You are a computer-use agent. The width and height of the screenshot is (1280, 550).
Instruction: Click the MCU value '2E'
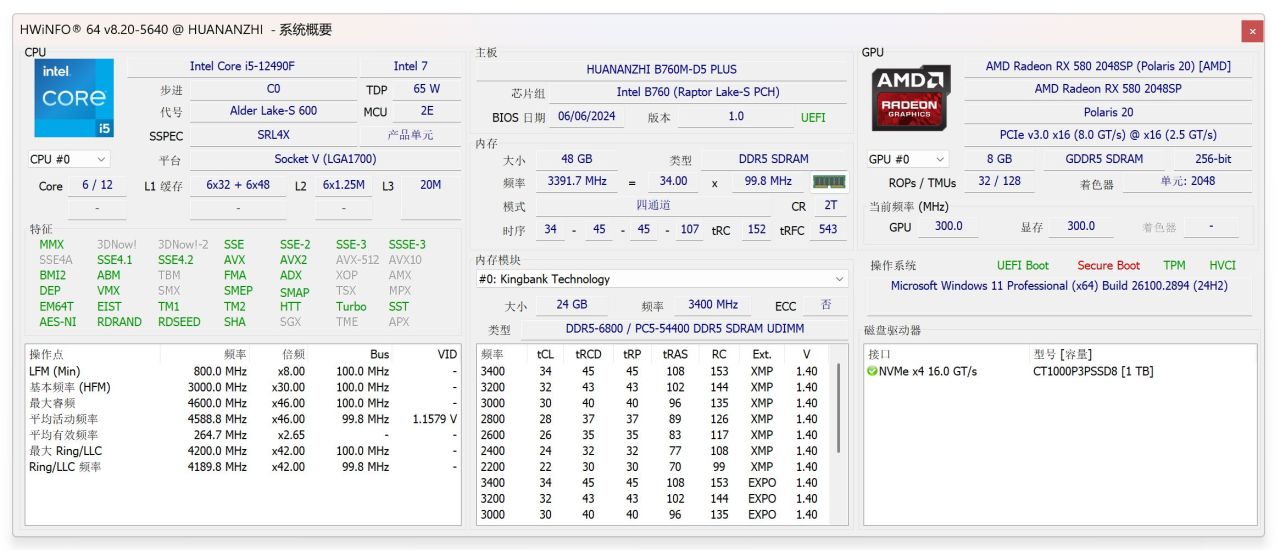click(x=427, y=111)
